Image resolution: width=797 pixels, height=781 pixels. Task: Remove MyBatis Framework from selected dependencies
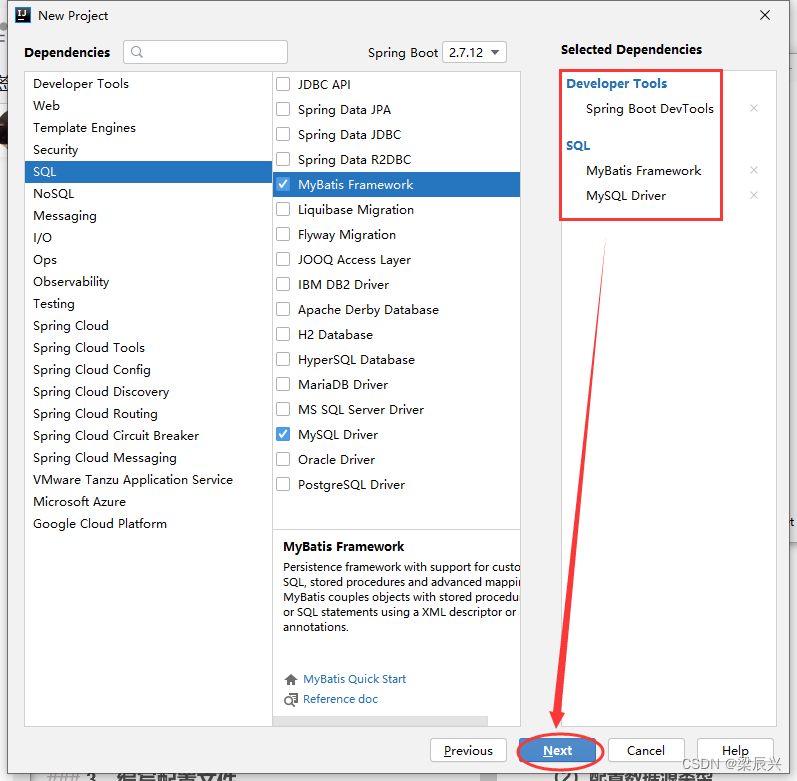pyautogui.click(x=754, y=170)
